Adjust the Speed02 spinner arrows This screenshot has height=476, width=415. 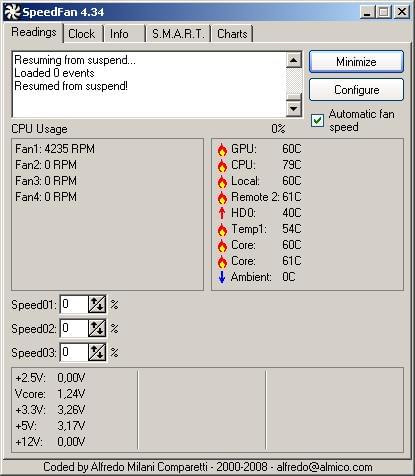click(97, 328)
